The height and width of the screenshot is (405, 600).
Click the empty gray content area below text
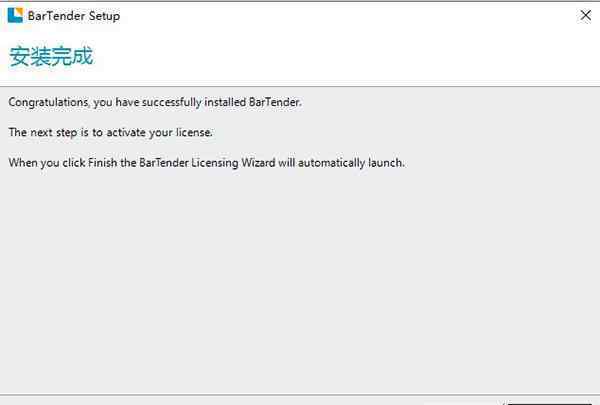pyautogui.click(x=300, y=279)
